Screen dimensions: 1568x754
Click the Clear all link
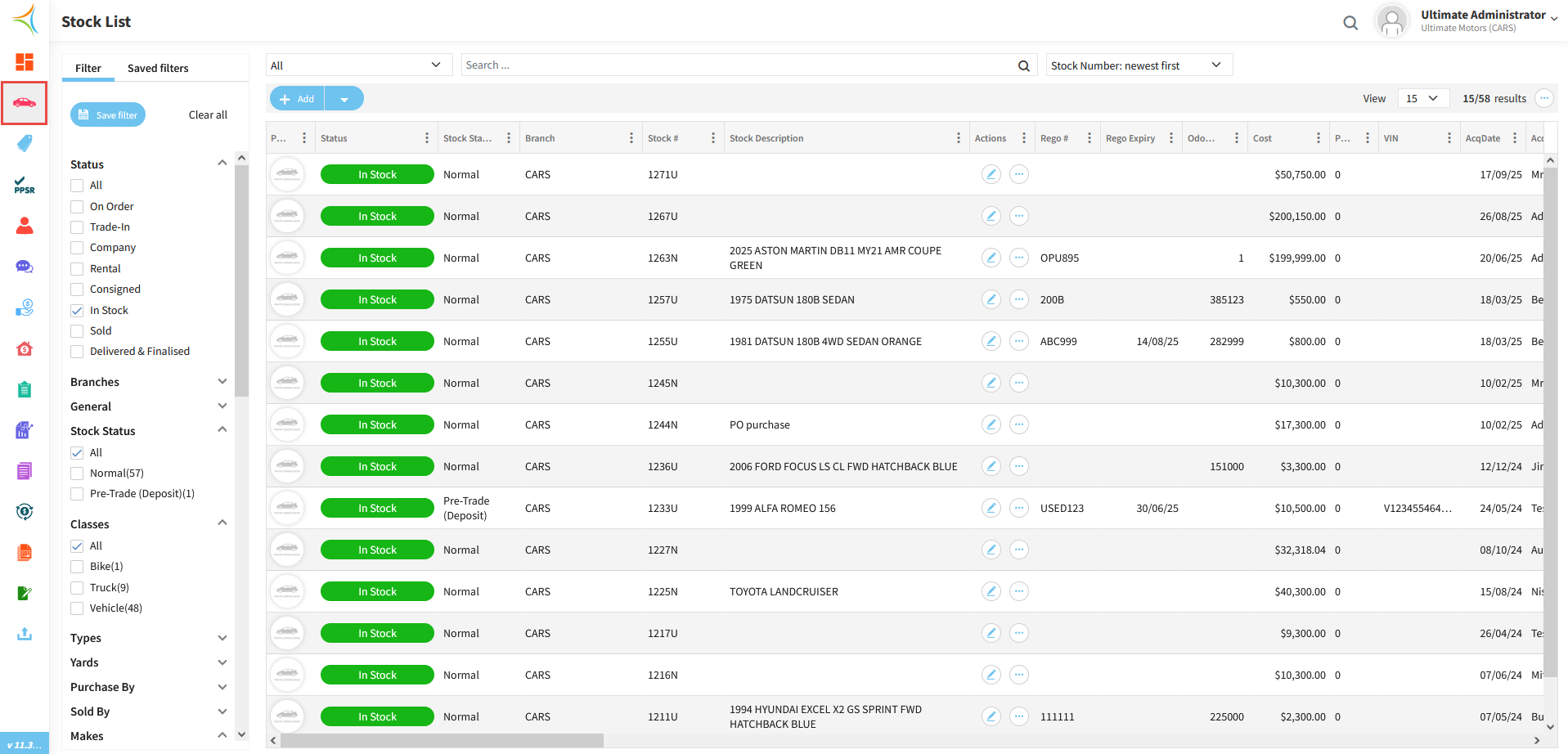pyautogui.click(x=208, y=115)
